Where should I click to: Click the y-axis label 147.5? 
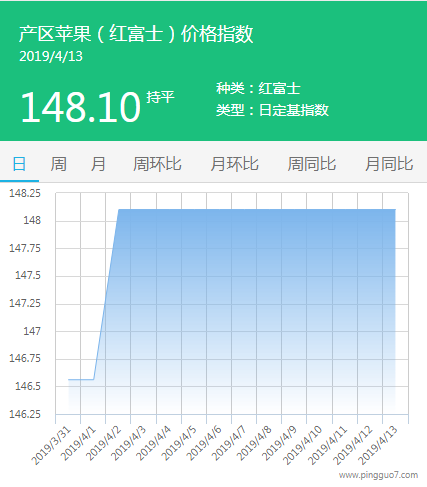pyautogui.click(x=28, y=275)
